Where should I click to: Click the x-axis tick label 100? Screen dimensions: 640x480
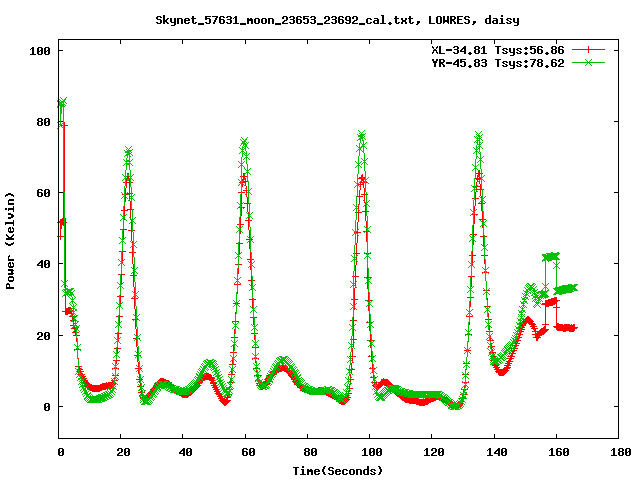372,452
